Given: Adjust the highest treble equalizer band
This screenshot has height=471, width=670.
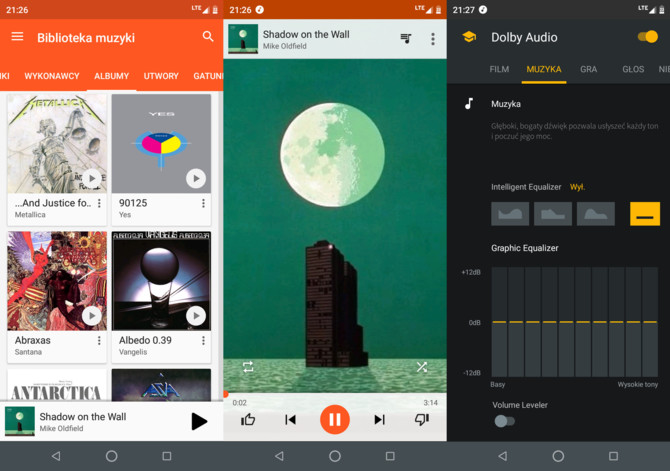Looking at the screenshot, I should pos(650,322).
